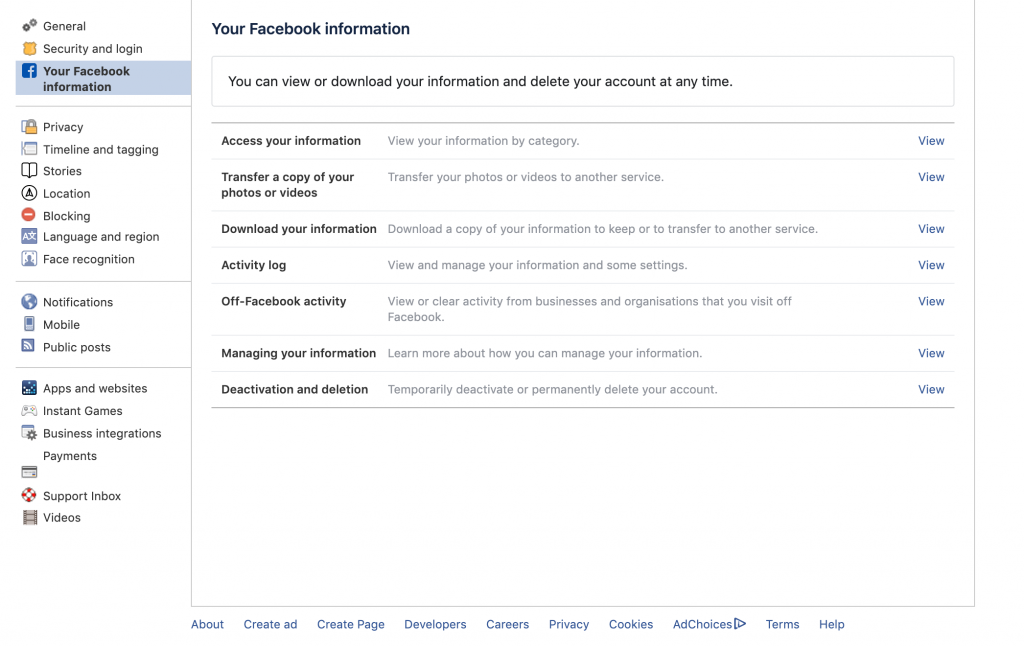Click the AdChoices triangle icon in footer
Viewport: 1024px width, 647px height.
740,624
